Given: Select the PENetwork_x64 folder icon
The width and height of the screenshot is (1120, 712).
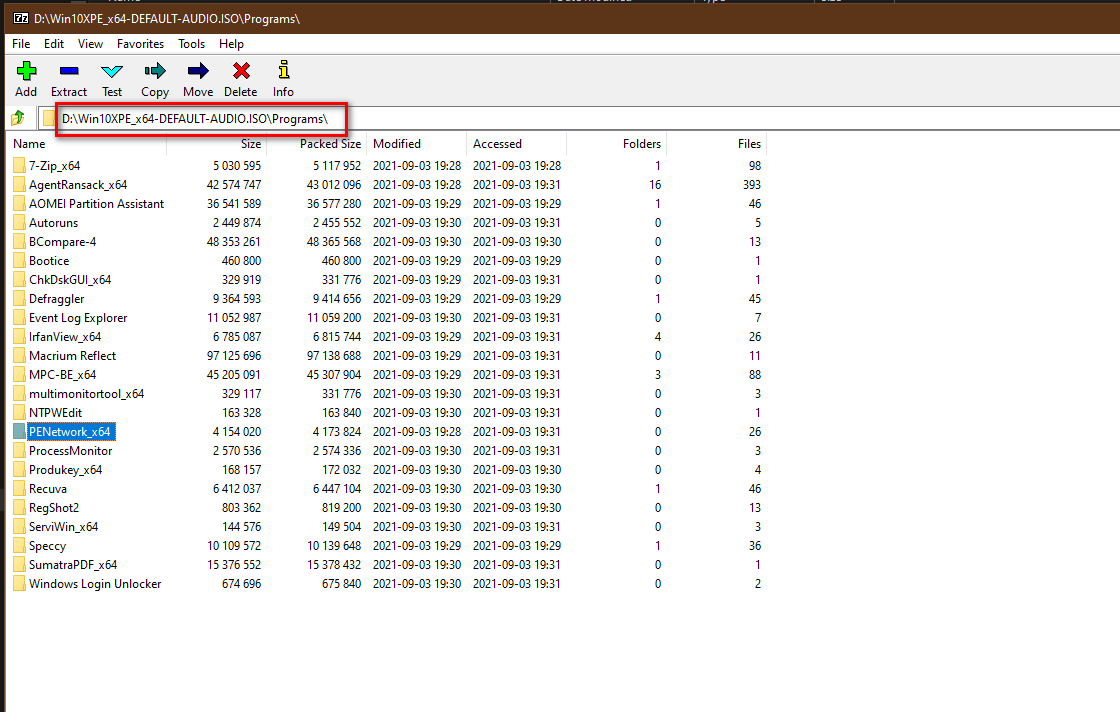Looking at the screenshot, I should pos(19,432).
